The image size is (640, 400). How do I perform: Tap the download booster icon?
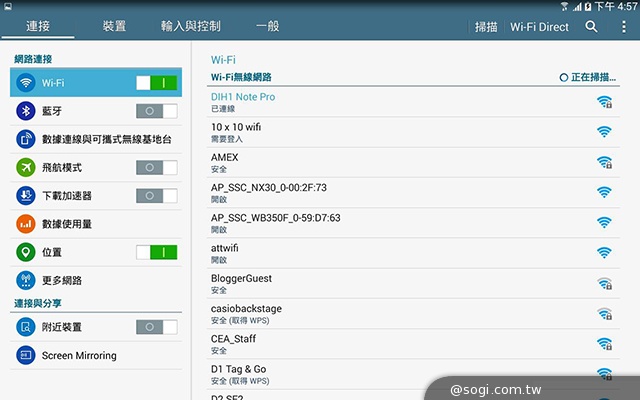26,196
